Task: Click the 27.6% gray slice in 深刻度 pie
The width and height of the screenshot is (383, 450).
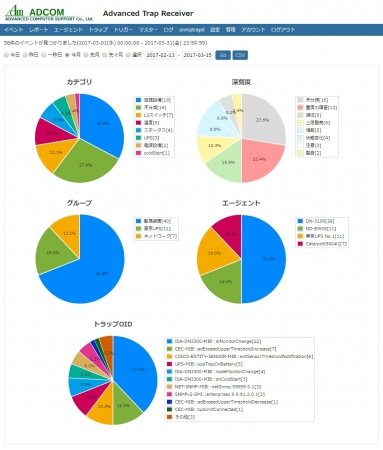Action: 263,120
